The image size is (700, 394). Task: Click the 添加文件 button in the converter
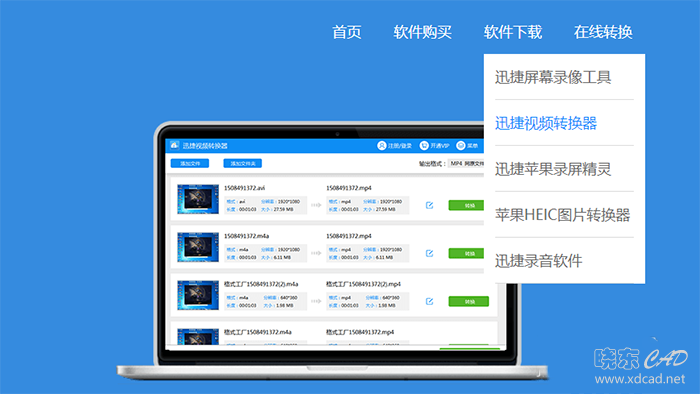coord(190,164)
